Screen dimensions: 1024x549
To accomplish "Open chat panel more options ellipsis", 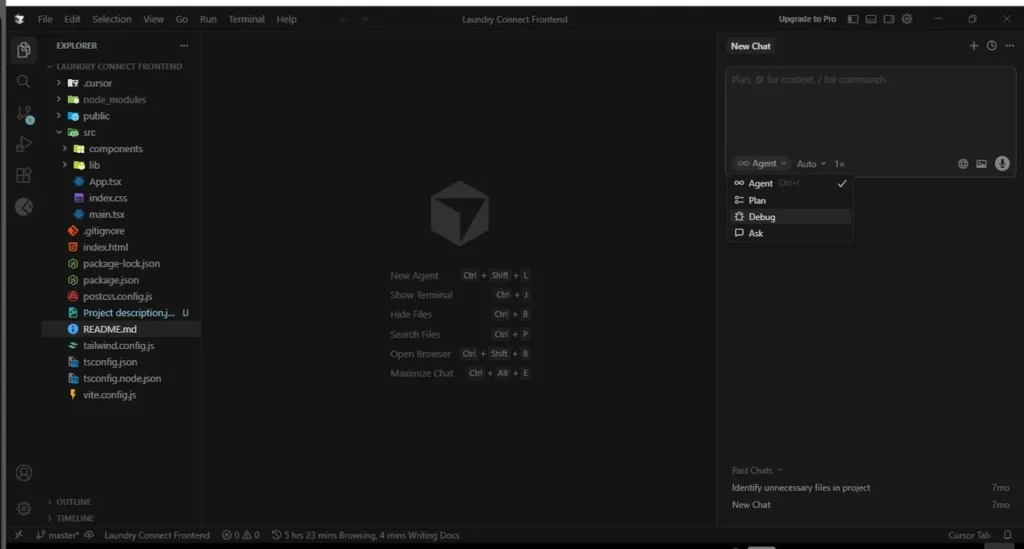I will coord(1010,46).
